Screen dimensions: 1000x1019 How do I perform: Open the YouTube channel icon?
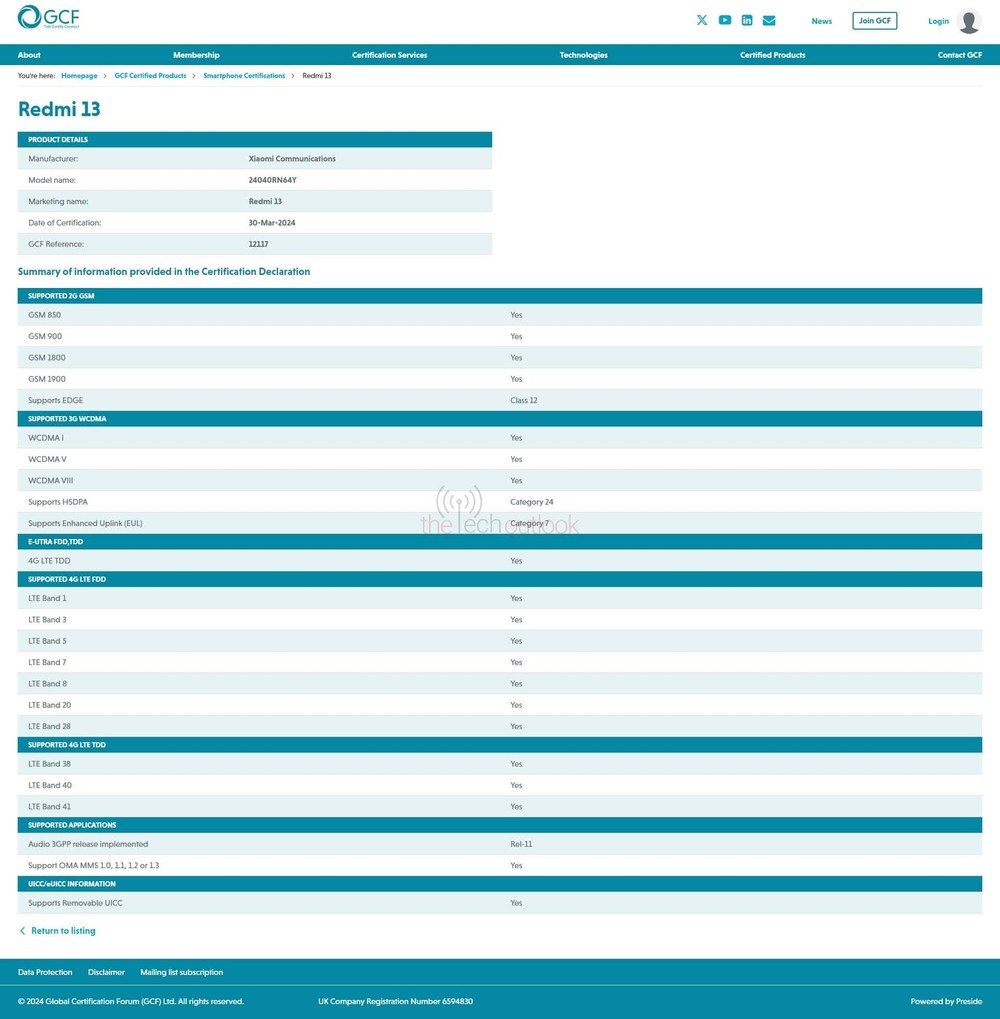pyautogui.click(x=725, y=20)
